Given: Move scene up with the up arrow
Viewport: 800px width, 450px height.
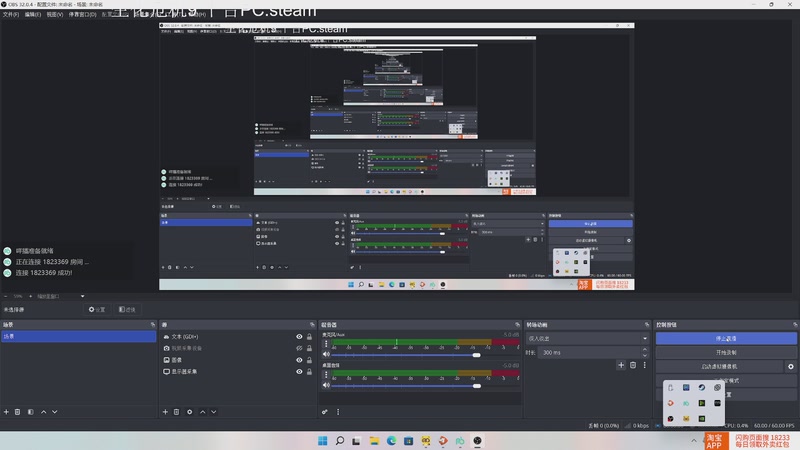Looking at the screenshot, I should pyautogui.click(x=43, y=412).
